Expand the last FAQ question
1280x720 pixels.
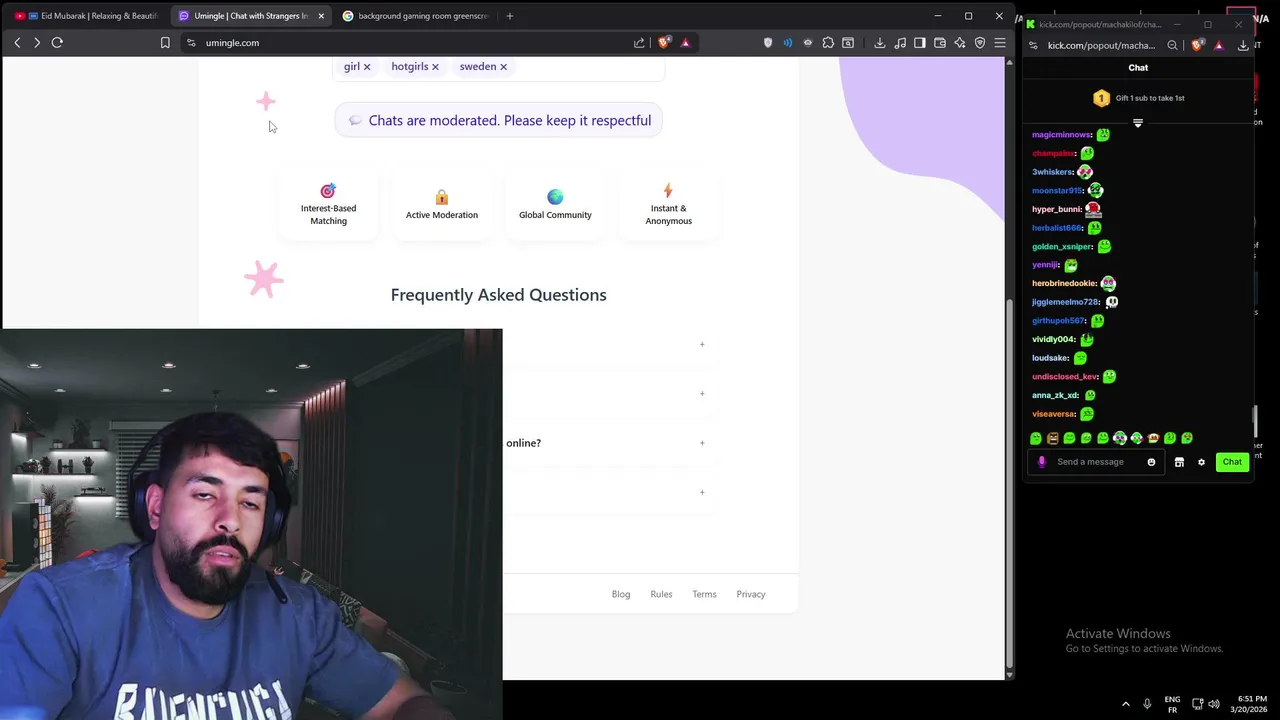(702, 492)
